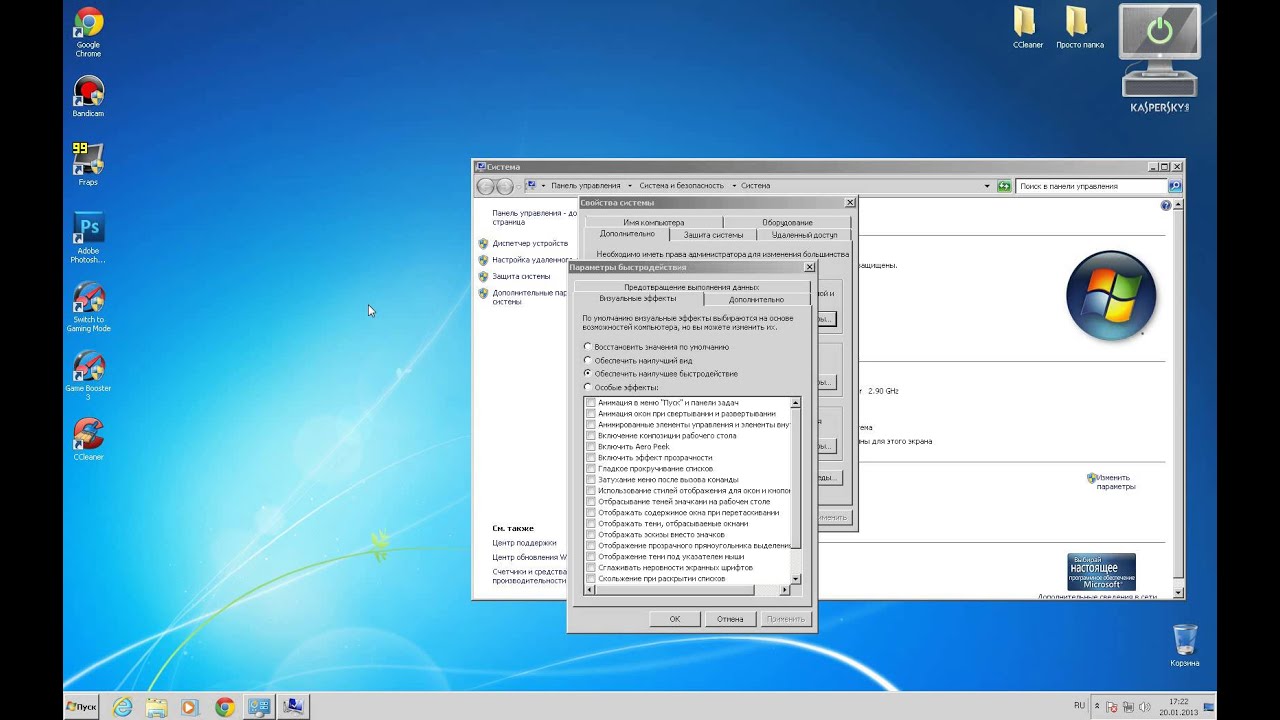Screen dimensions: 1280x720
Task: Click the refresh button beside the address bar
Action: [x=1004, y=186]
